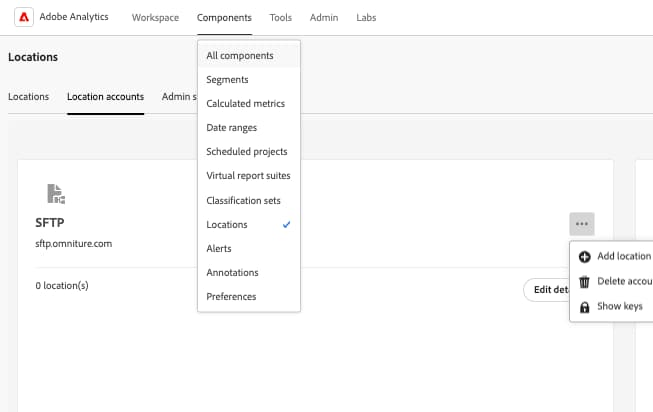Click the Adobe Analytics logo icon
Viewport: 653px width, 412px height.
point(23,18)
